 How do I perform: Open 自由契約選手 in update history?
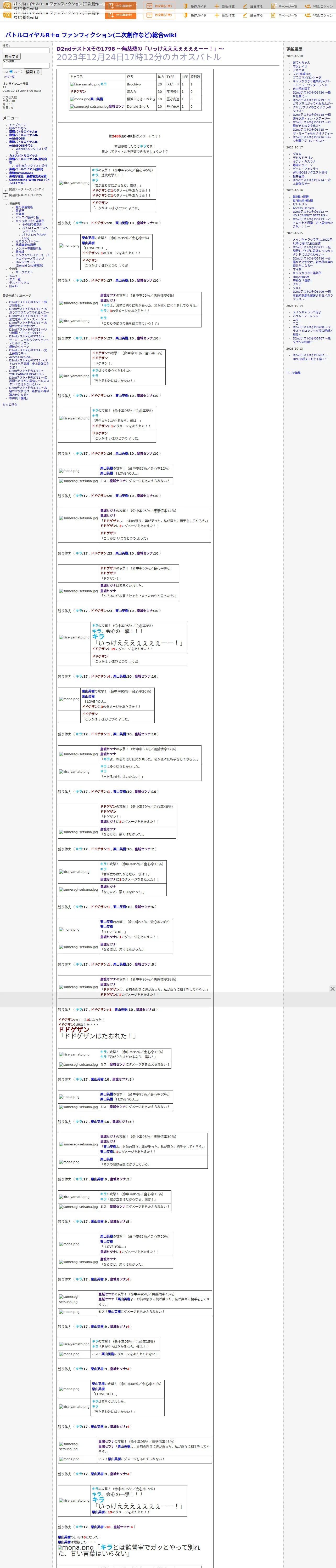tap(301, 89)
